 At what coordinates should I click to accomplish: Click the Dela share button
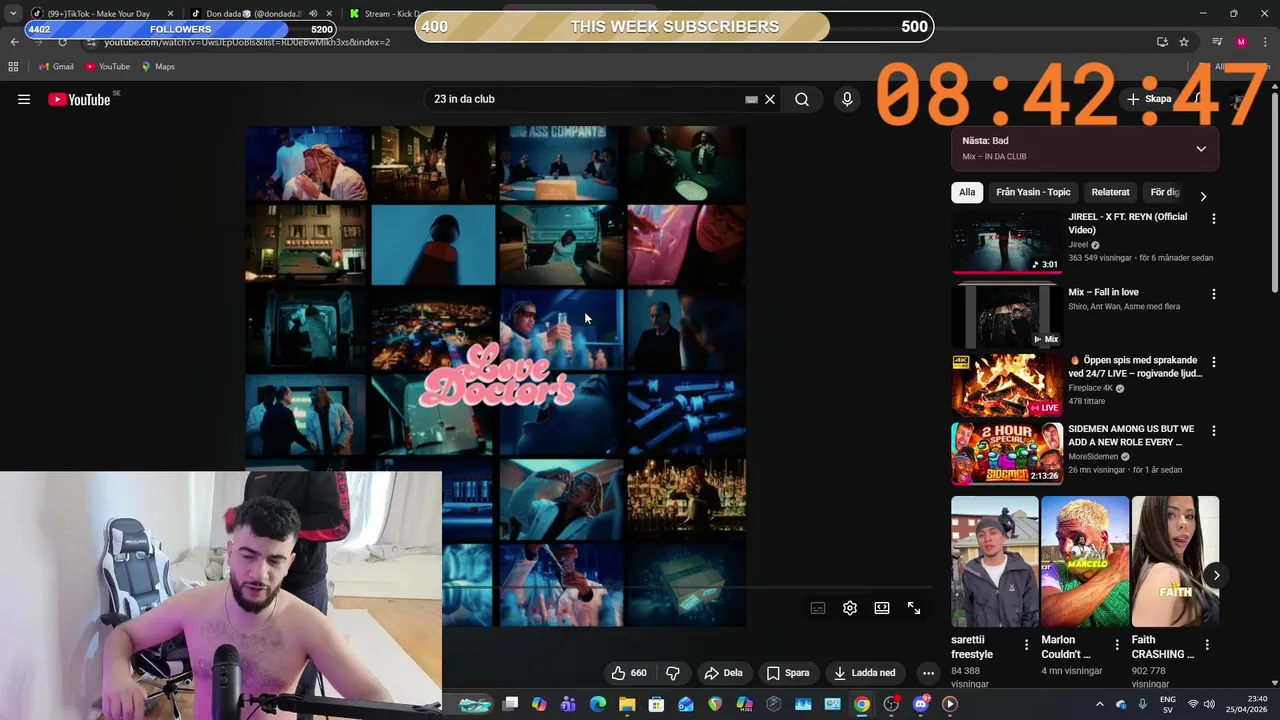[723, 673]
